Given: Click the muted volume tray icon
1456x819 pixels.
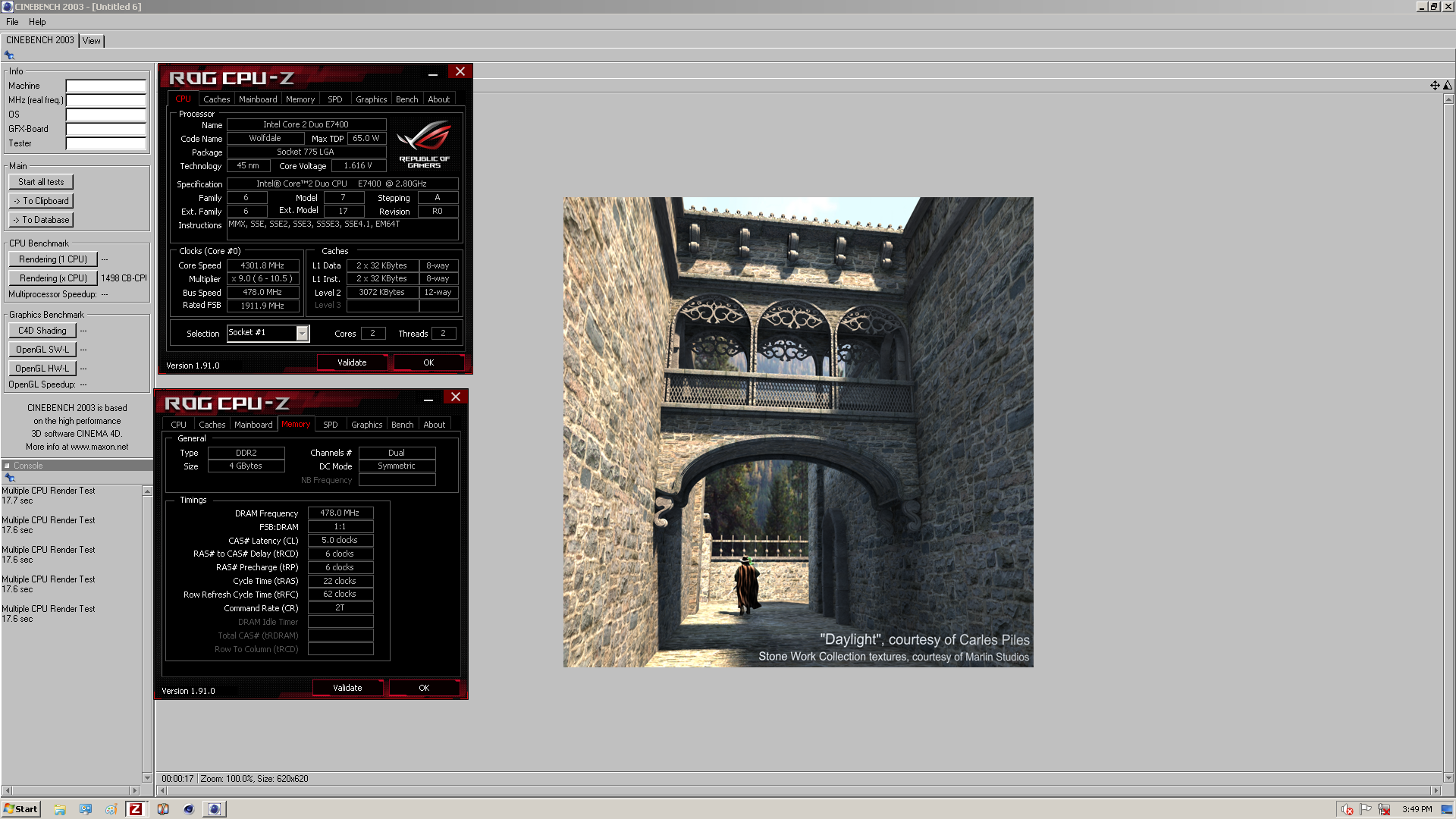Looking at the screenshot, I should [1348, 809].
